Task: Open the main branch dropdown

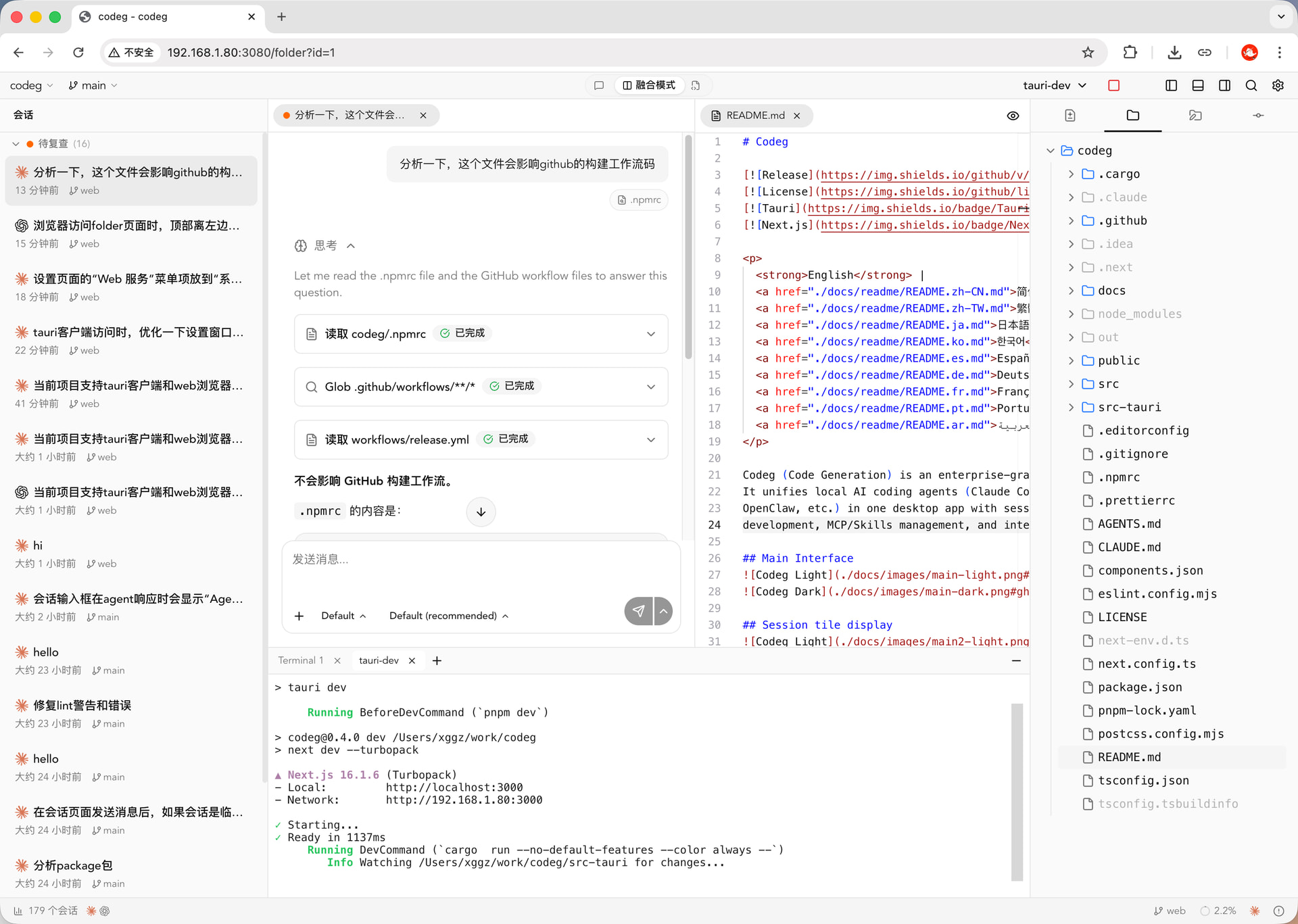Action: click(x=93, y=85)
